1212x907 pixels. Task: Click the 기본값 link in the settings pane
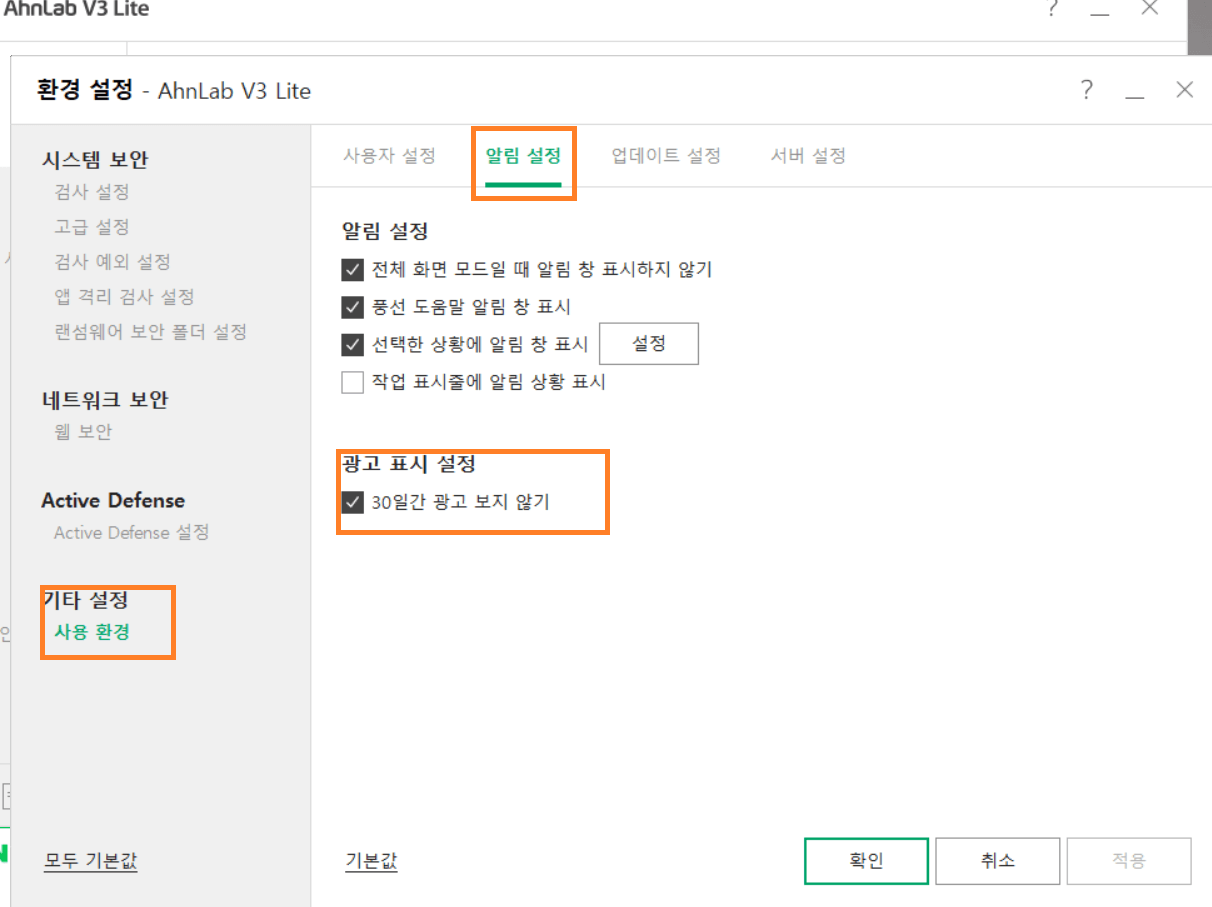click(371, 861)
